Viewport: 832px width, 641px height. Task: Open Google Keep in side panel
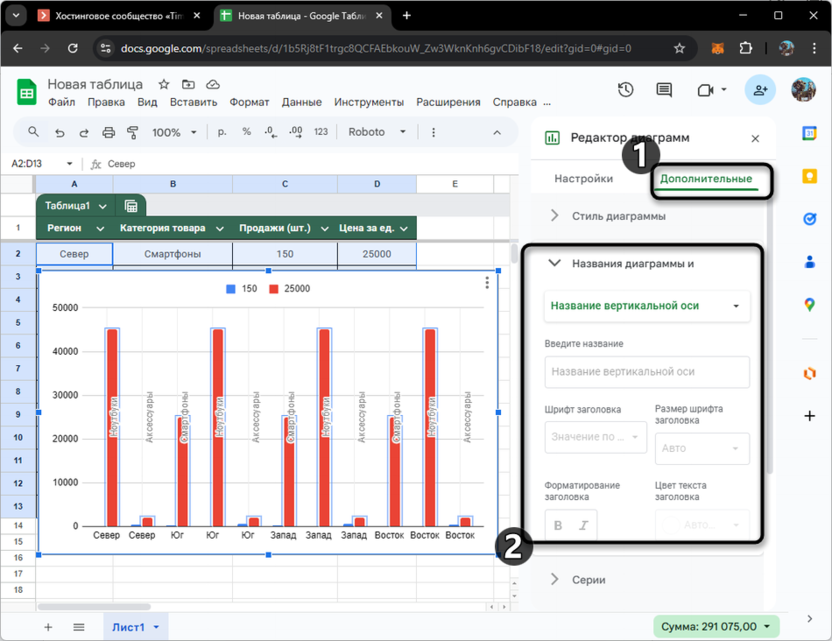pyautogui.click(x=810, y=176)
